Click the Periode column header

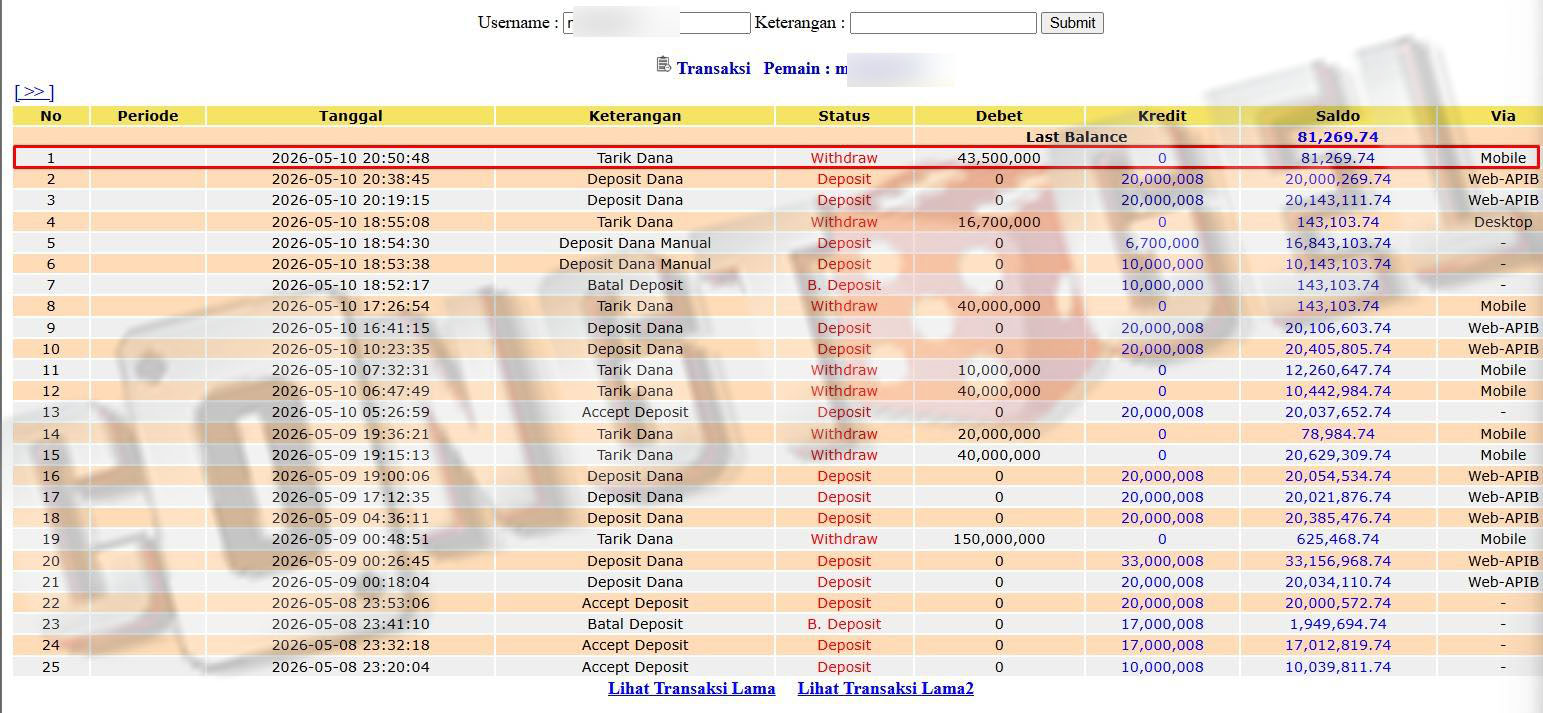148,116
